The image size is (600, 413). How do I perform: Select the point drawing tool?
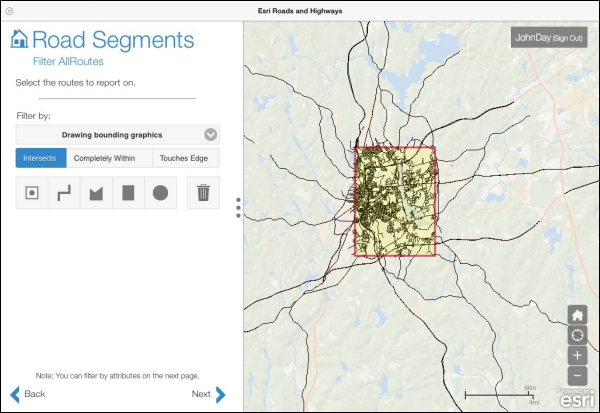(32, 193)
